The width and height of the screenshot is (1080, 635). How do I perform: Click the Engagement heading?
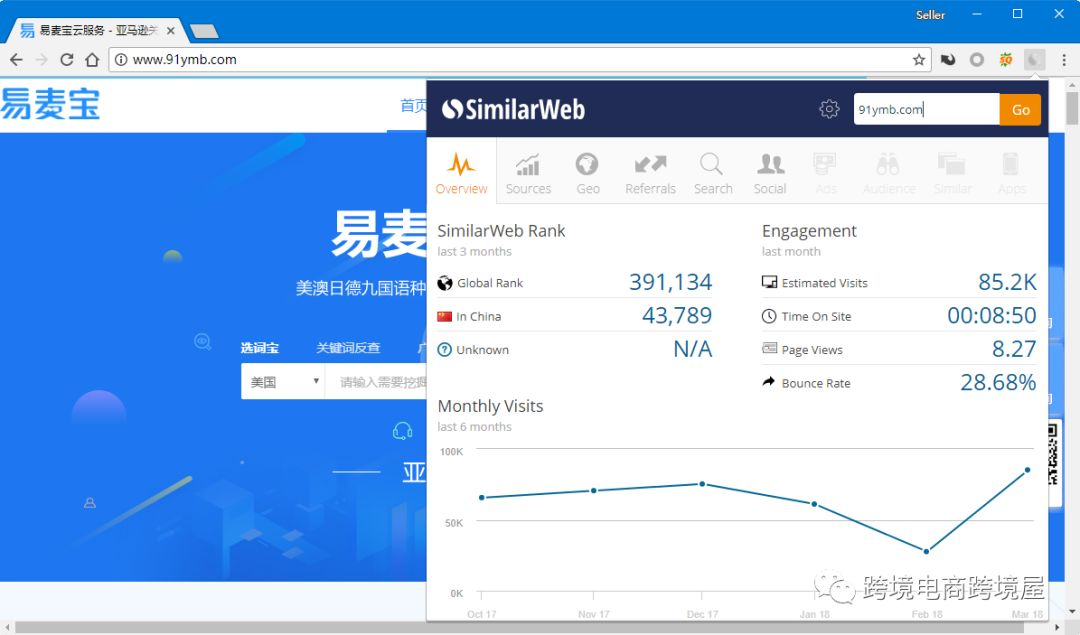coord(809,231)
